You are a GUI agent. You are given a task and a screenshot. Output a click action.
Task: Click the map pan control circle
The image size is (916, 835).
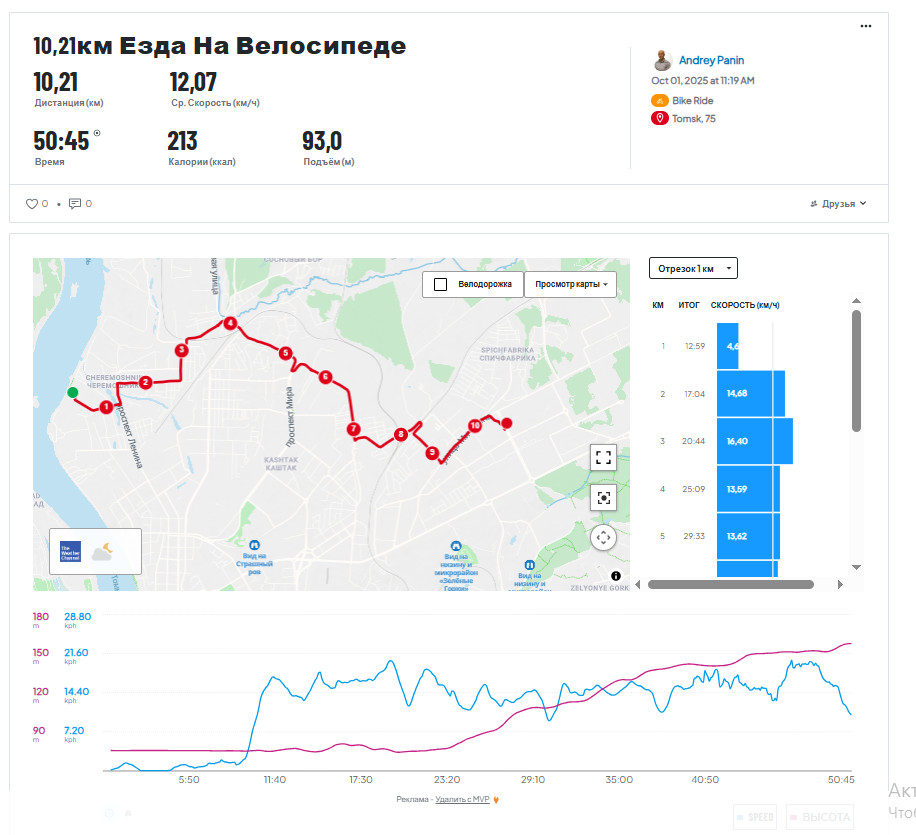click(603, 537)
